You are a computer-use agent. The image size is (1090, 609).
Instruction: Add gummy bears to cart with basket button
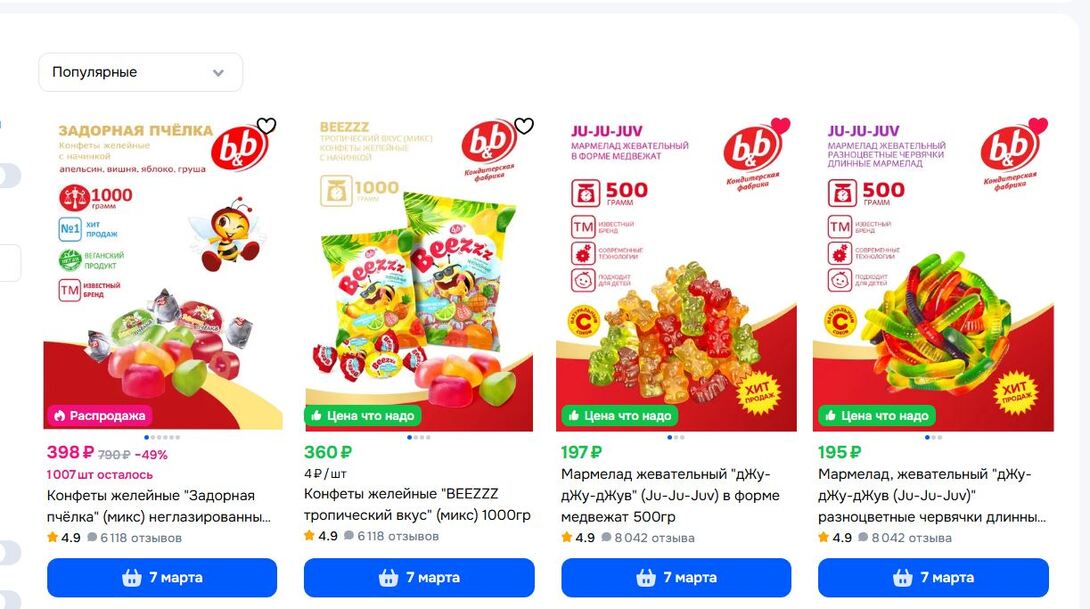pos(676,578)
